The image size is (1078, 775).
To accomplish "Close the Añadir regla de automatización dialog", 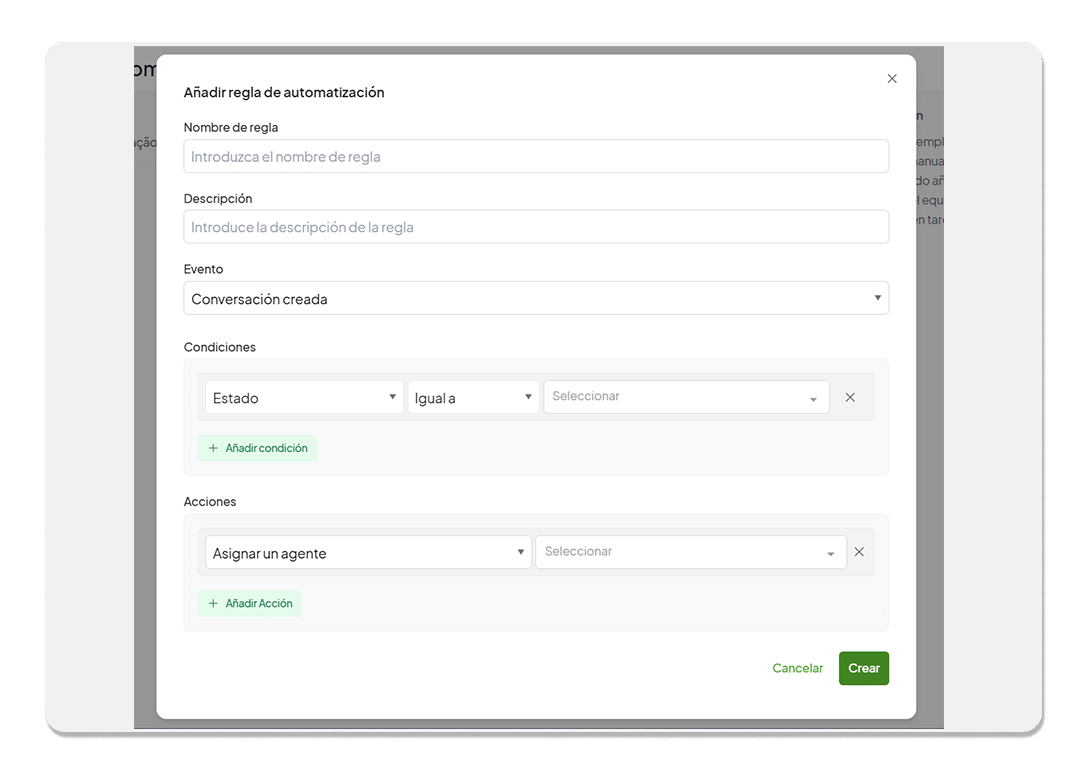I will pos(892,78).
